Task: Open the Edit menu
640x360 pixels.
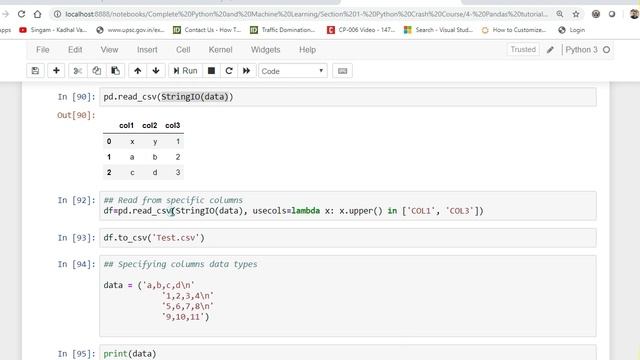Action: (75, 50)
